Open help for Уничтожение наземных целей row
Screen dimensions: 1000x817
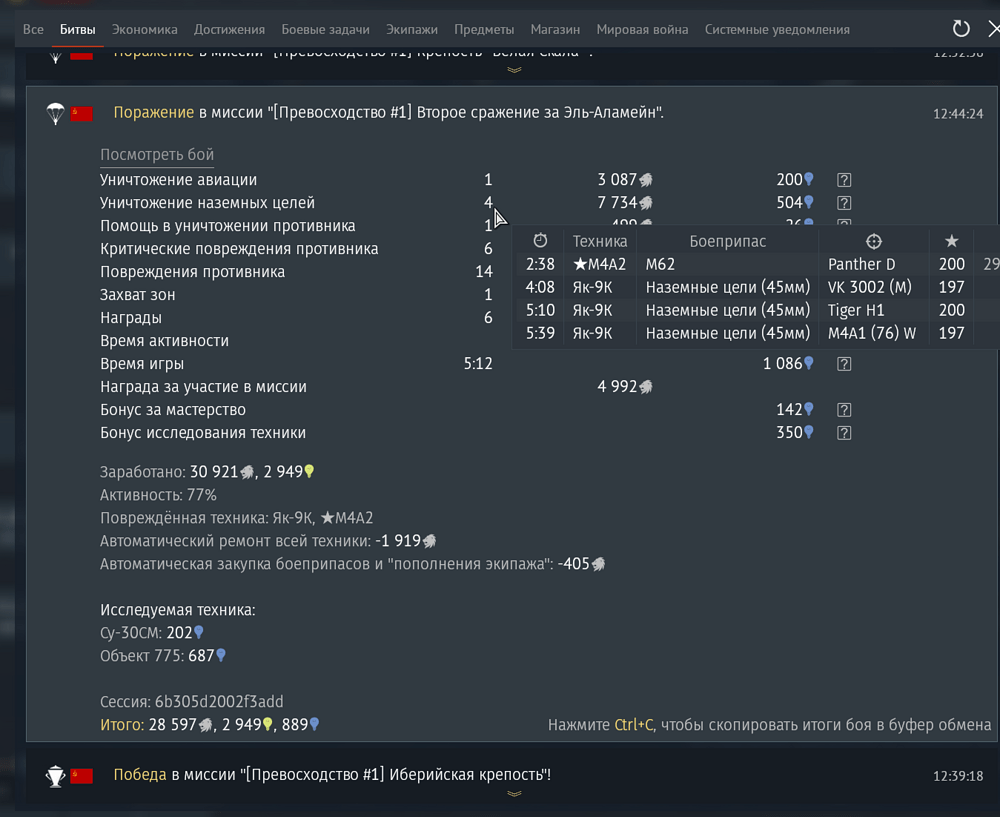click(844, 203)
